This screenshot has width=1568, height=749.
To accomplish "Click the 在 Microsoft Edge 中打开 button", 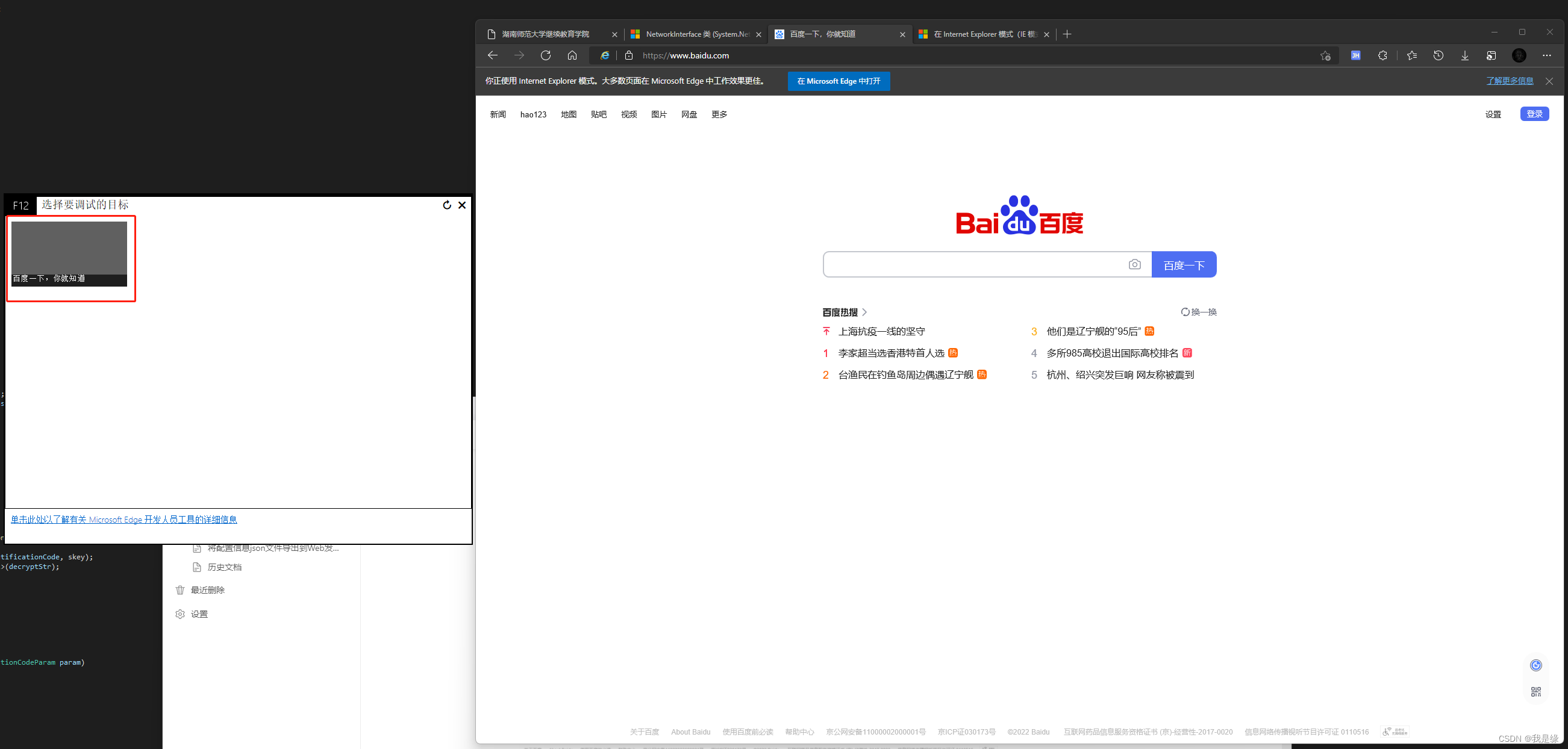I will (x=838, y=81).
